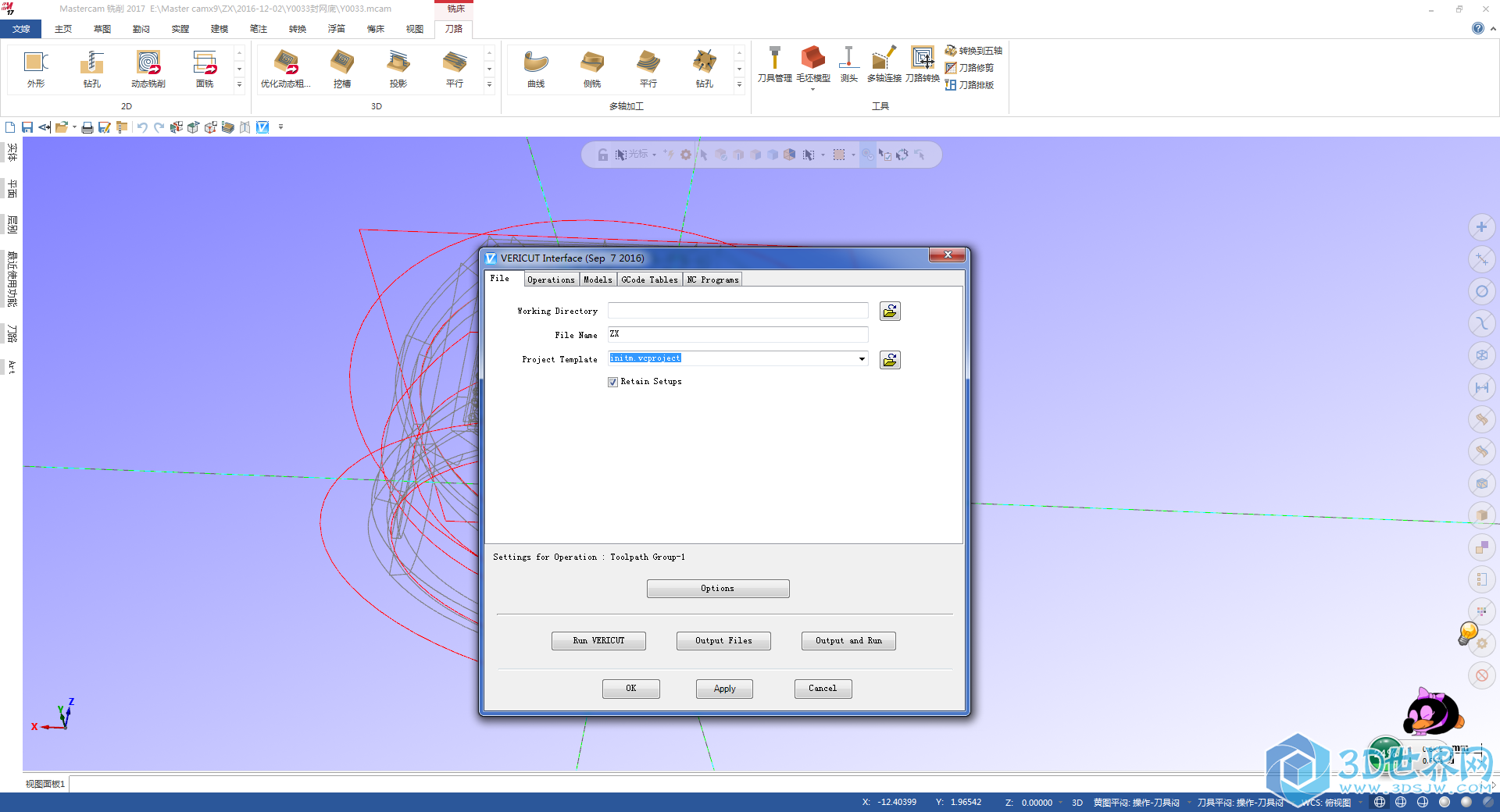Screen dimensions: 1500x812
Task: Launch VERICUT icon in quick access toolbar
Action: [x=262, y=127]
